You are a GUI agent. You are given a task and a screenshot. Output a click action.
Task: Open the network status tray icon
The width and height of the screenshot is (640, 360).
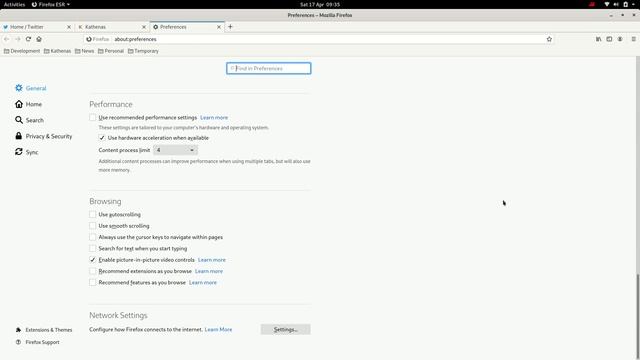[607, 4]
